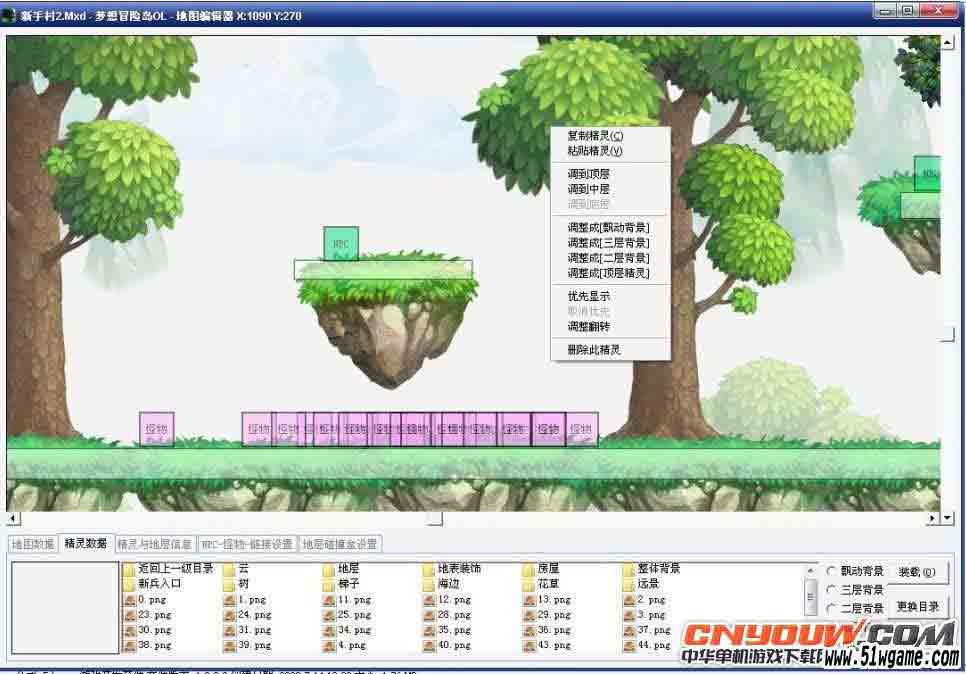
Task: Switch to the 地图数据 tab
Action: click(x=33, y=544)
